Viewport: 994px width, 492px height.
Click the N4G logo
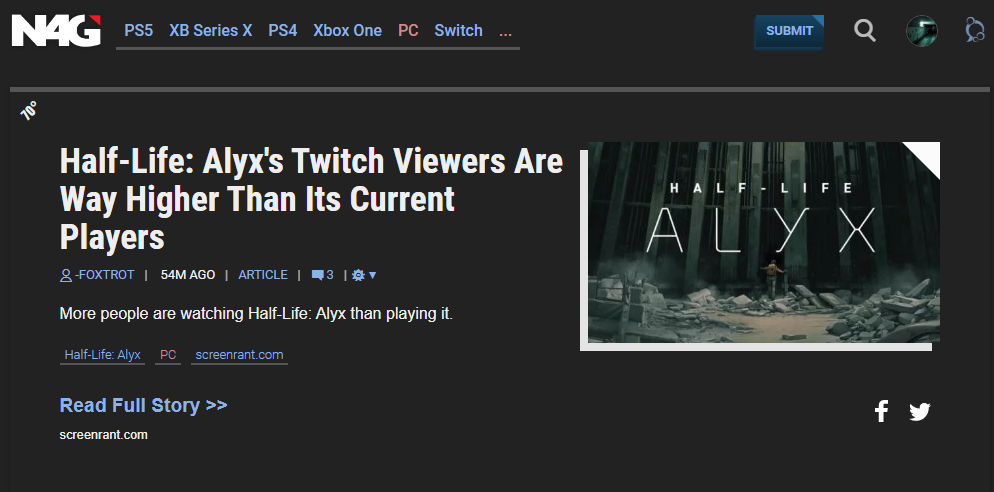(55, 30)
